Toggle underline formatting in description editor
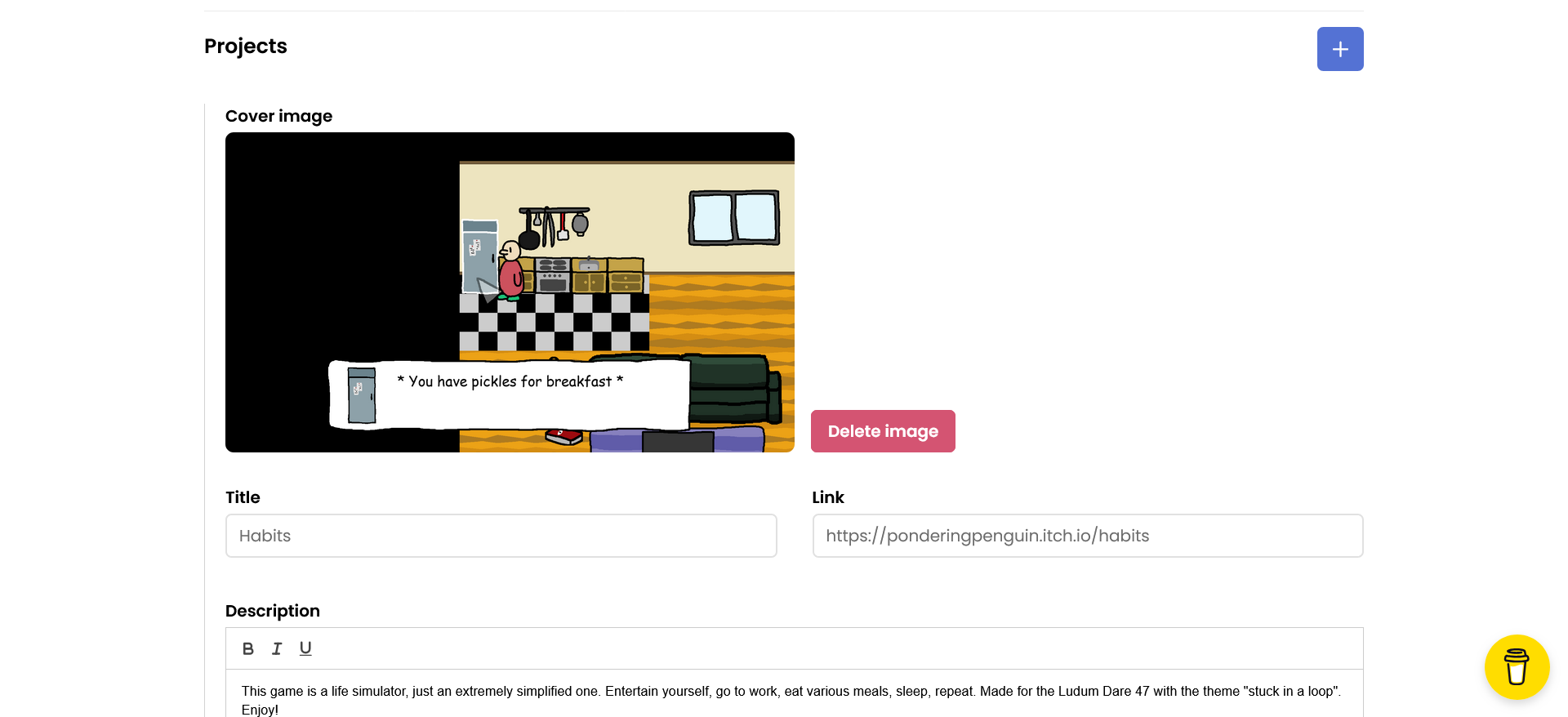The width and height of the screenshot is (1568, 717). 305,648
